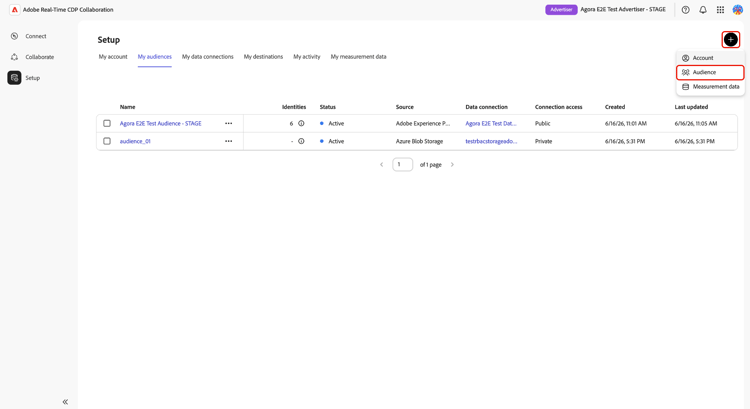Viewport: 750px width, 409px height.
Task: Open the audience_01 link
Action: point(135,141)
